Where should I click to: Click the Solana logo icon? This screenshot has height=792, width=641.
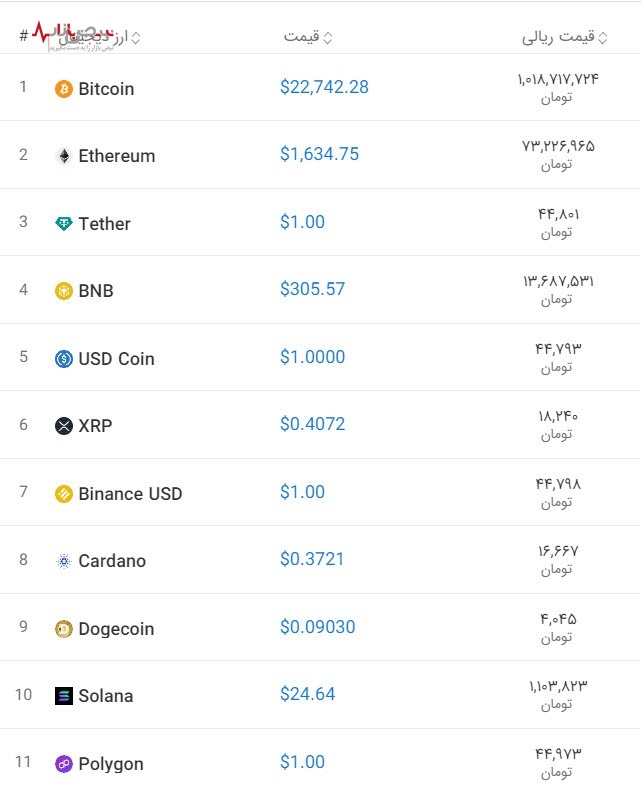pos(64,696)
